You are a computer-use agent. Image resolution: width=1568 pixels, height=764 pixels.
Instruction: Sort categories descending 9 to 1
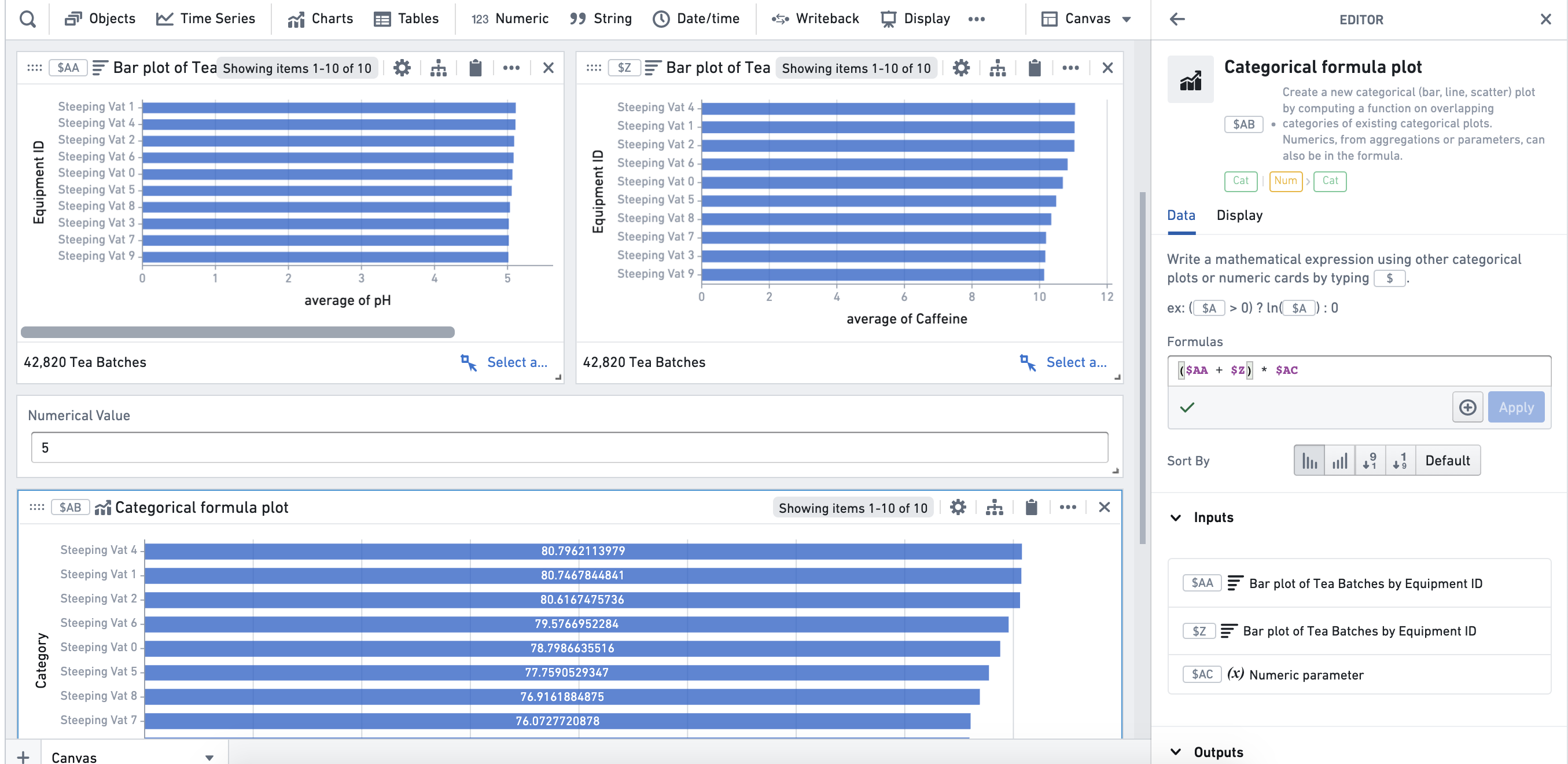pyautogui.click(x=1370, y=461)
